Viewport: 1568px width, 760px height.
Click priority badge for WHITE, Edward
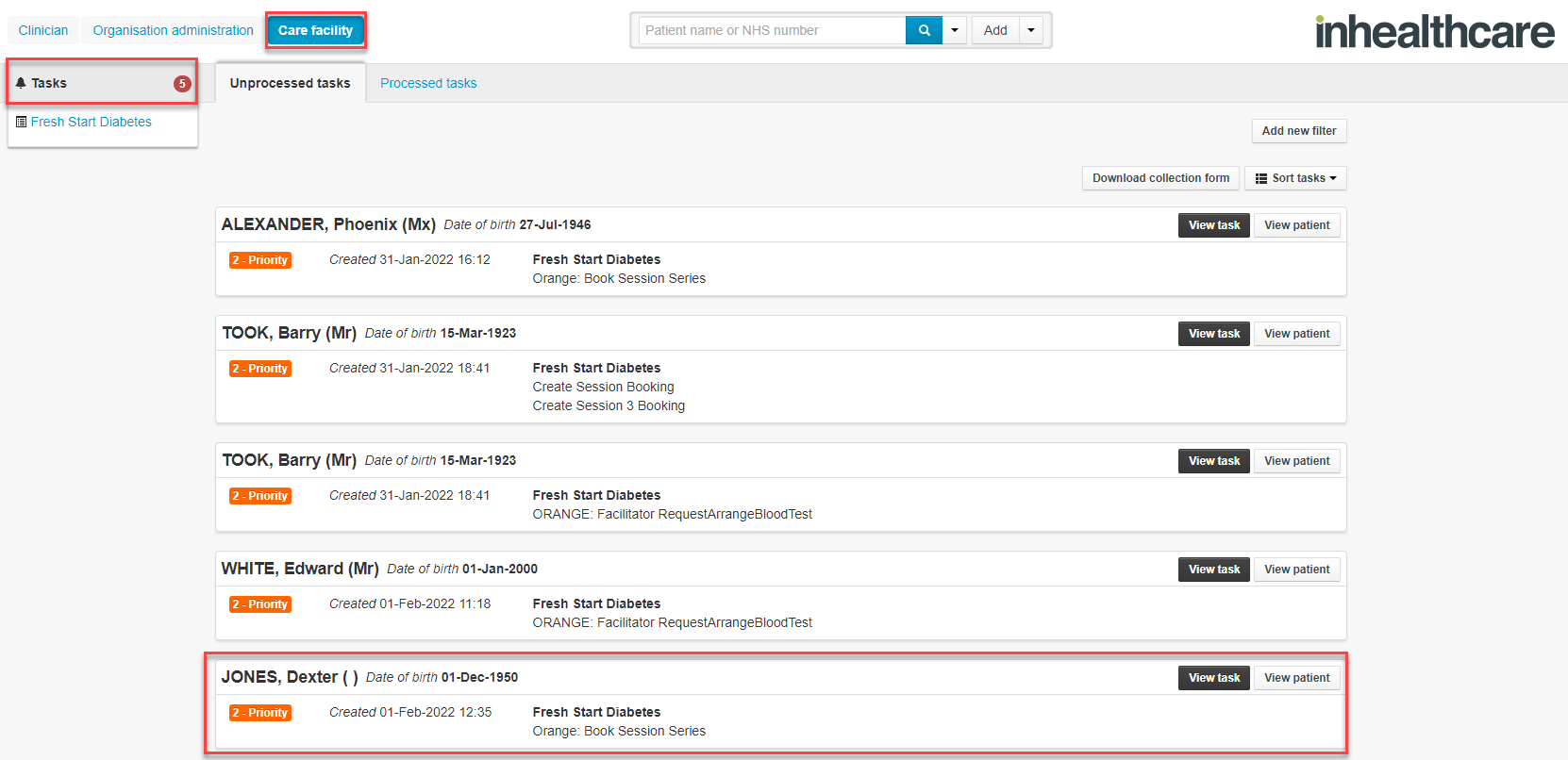pyautogui.click(x=260, y=604)
